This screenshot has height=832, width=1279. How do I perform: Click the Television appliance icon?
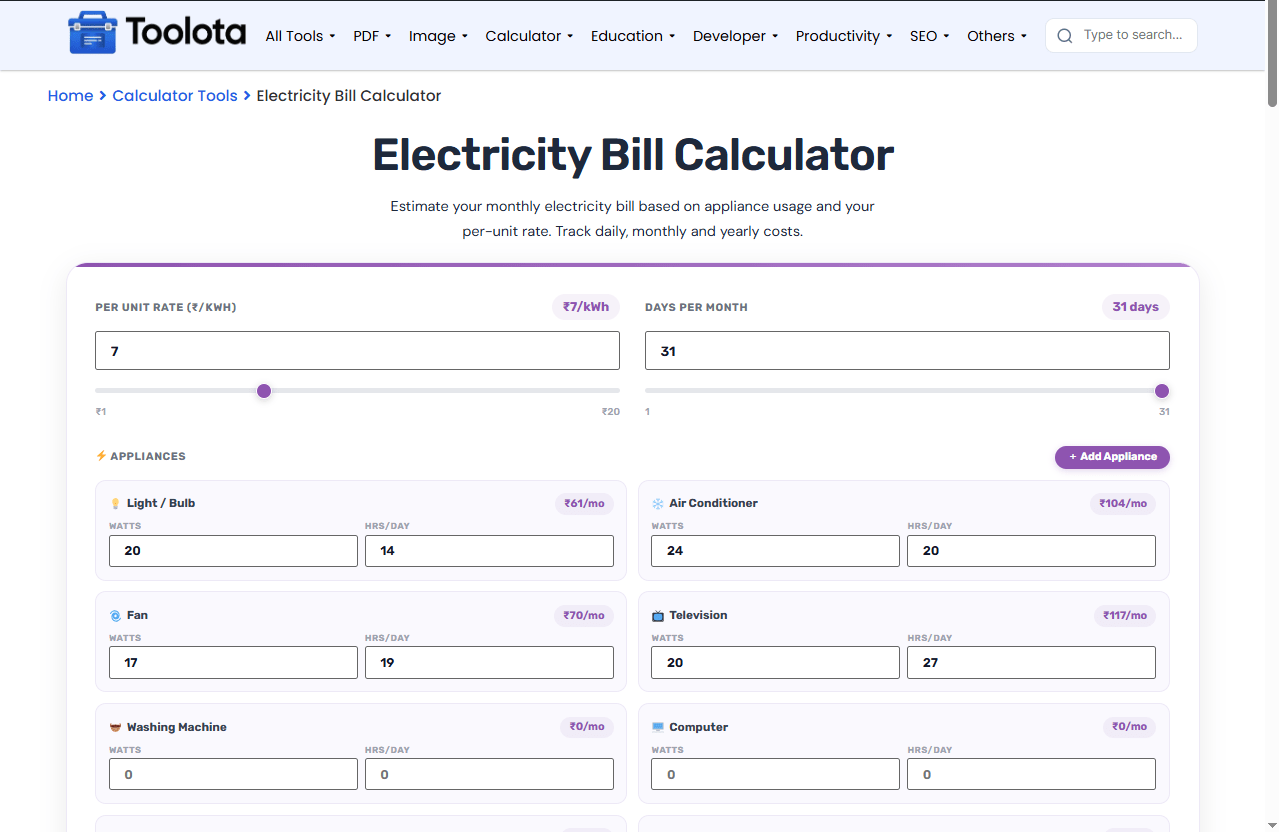[x=658, y=615]
